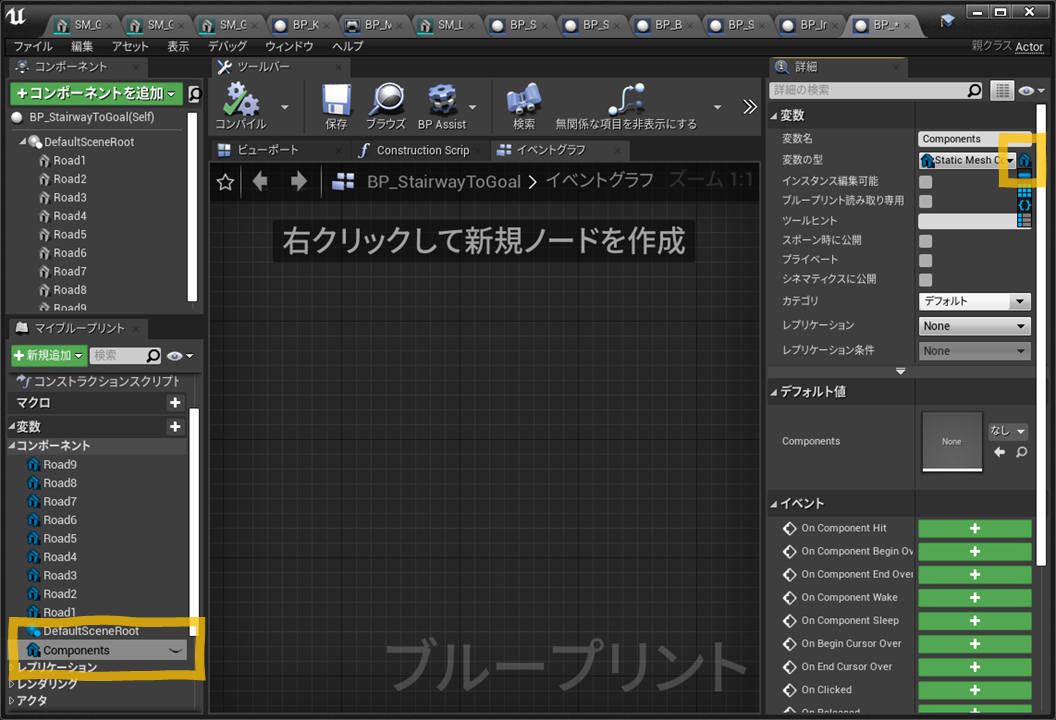Toggle Components variable visibility eye
This screenshot has height=720, width=1056.
[175, 651]
